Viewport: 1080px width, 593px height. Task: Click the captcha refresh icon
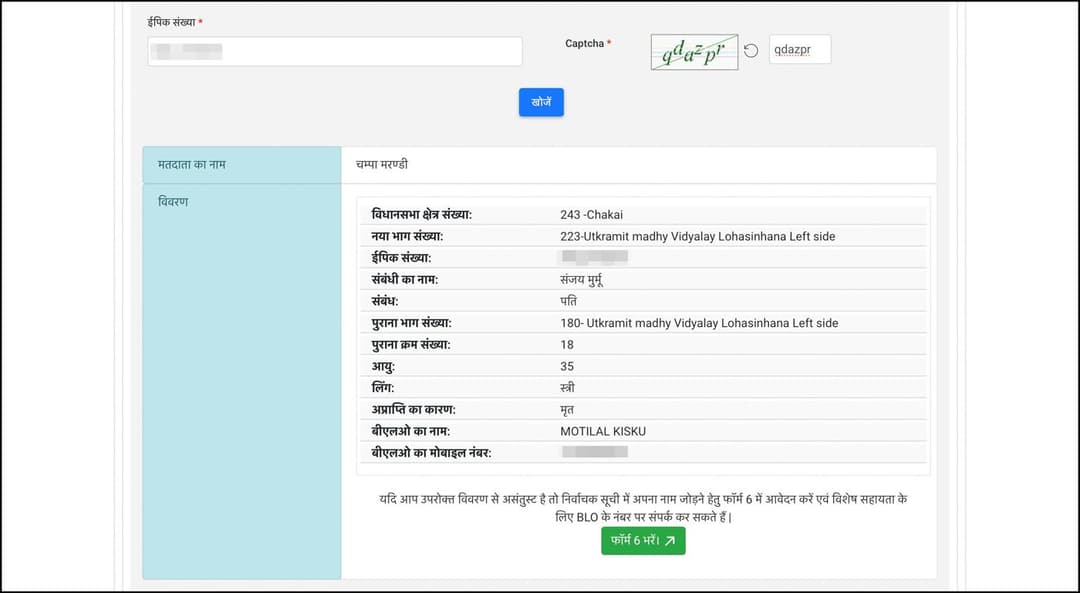pyautogui.click(x=751, y=51)
